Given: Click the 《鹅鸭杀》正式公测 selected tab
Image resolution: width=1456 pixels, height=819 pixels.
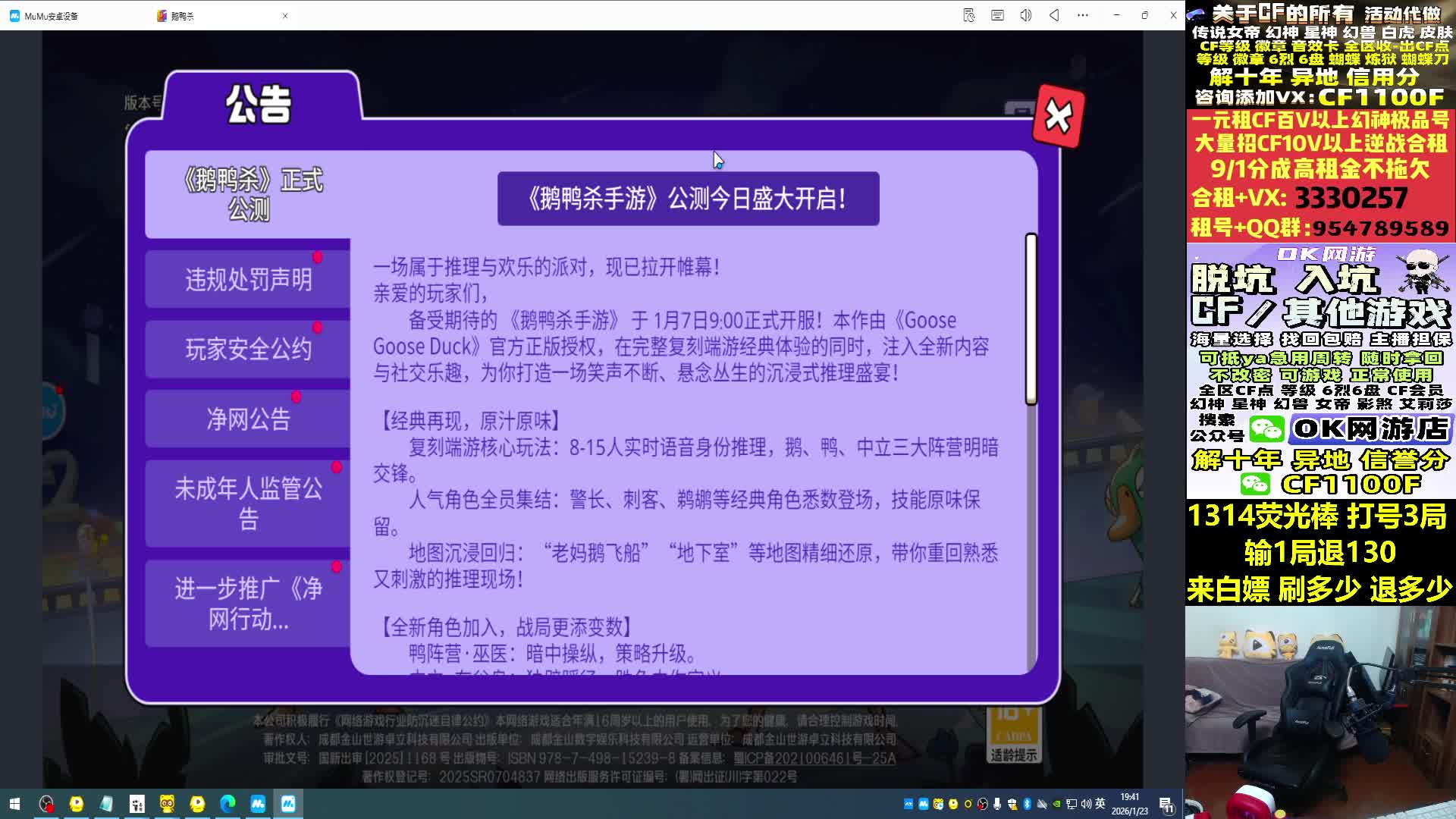Looking at the screenshot, I should click(250, 194).
